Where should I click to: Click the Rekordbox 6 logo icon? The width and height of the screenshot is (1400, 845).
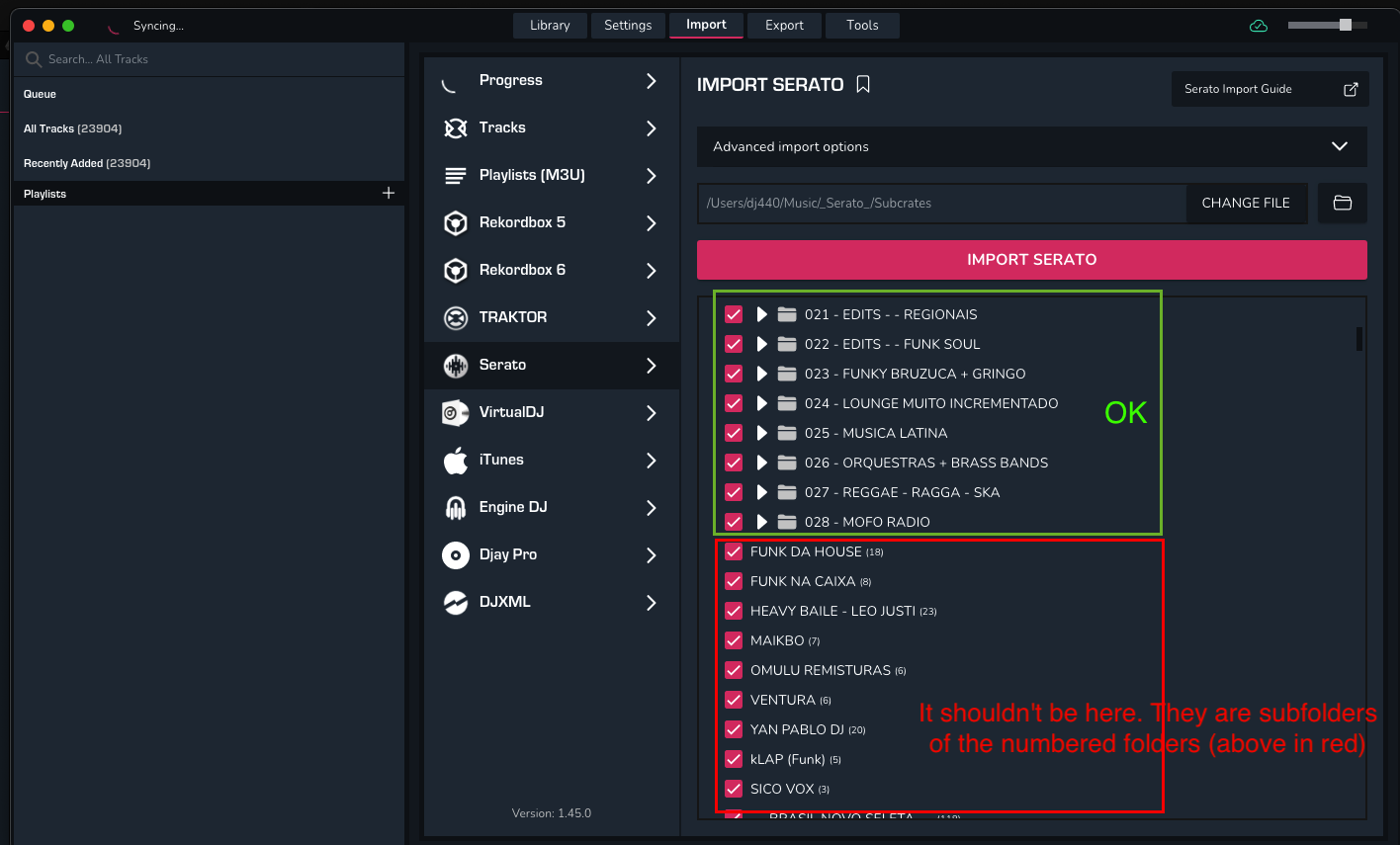coord(455,270)
